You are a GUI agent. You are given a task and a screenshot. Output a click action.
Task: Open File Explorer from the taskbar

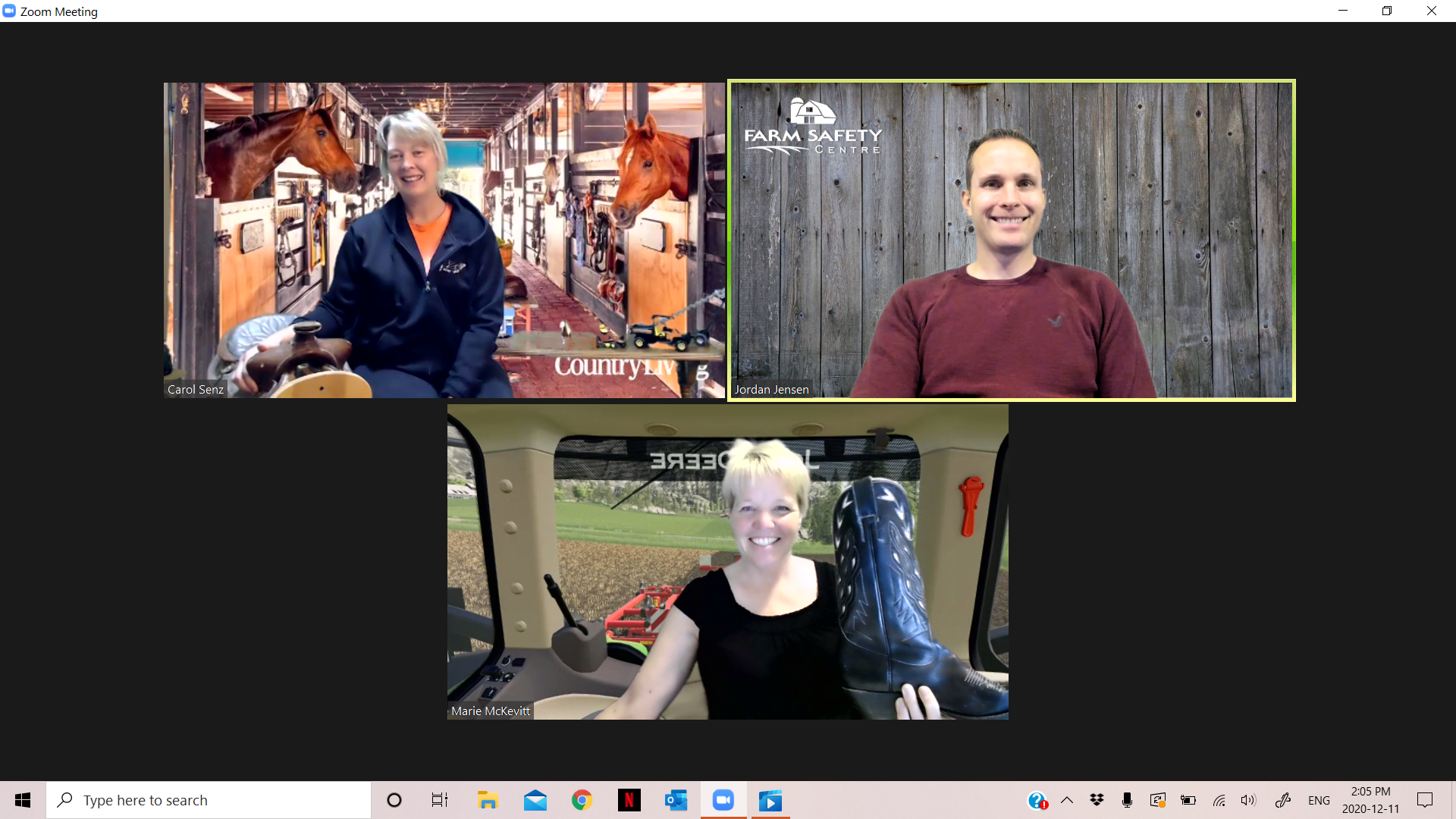[x=487, y=800]
